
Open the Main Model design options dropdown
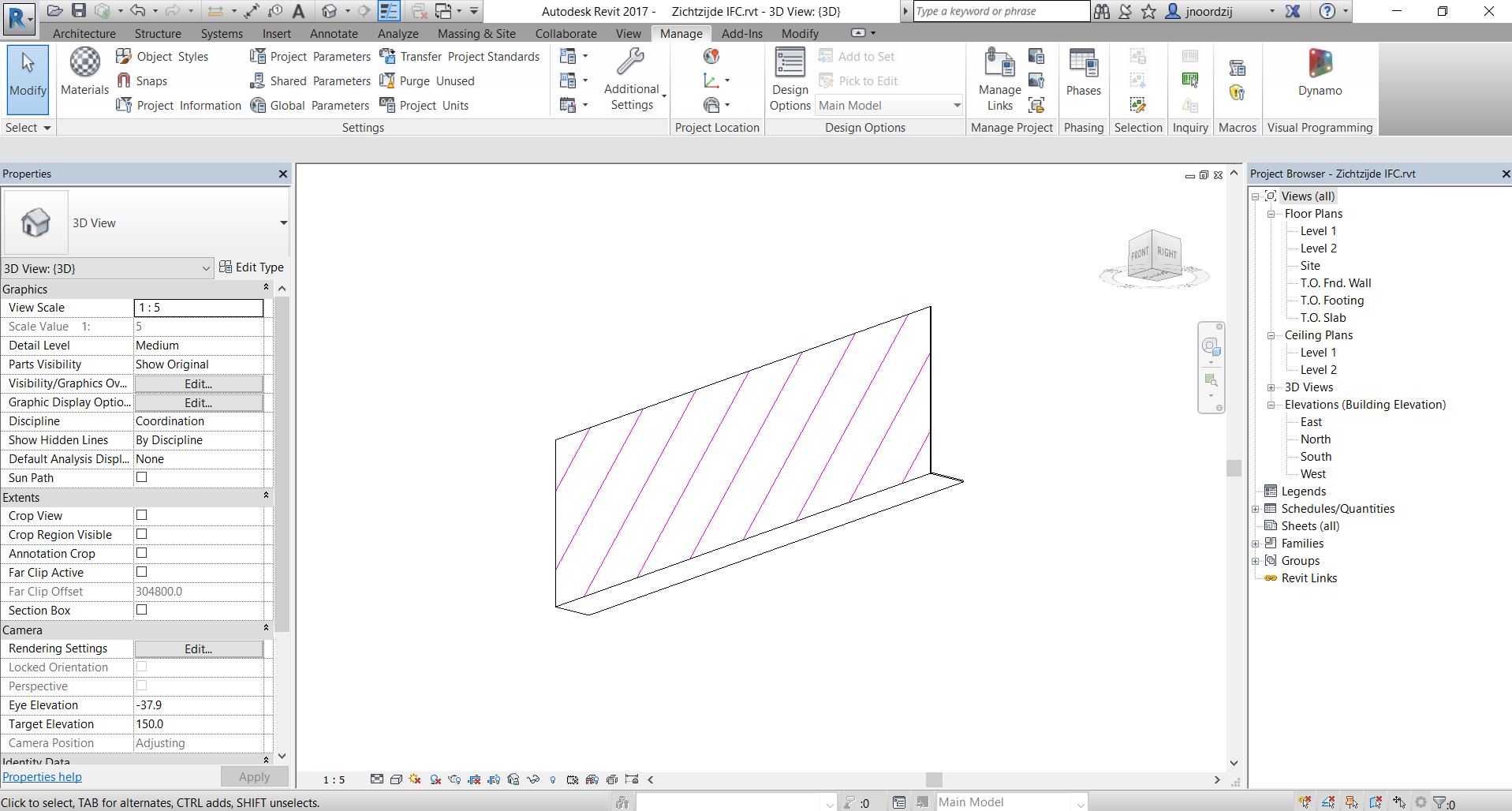pyautogui.click(x=957, y=105)
